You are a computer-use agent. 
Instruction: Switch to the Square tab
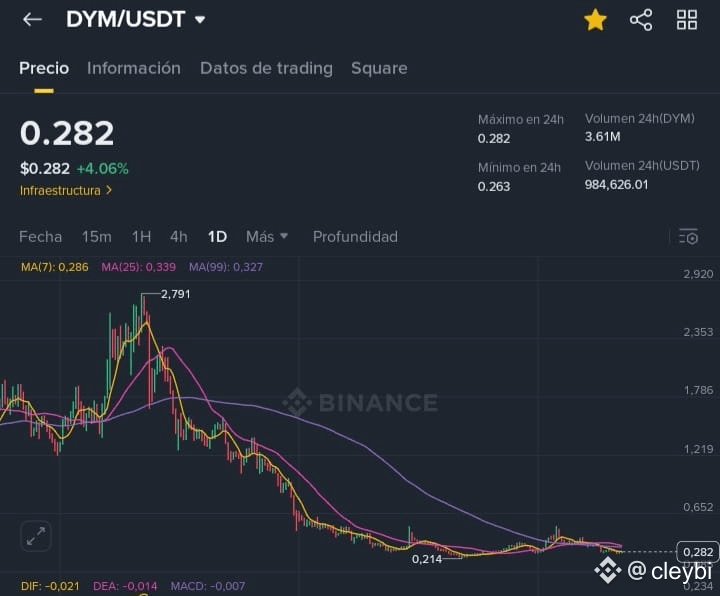379,68
